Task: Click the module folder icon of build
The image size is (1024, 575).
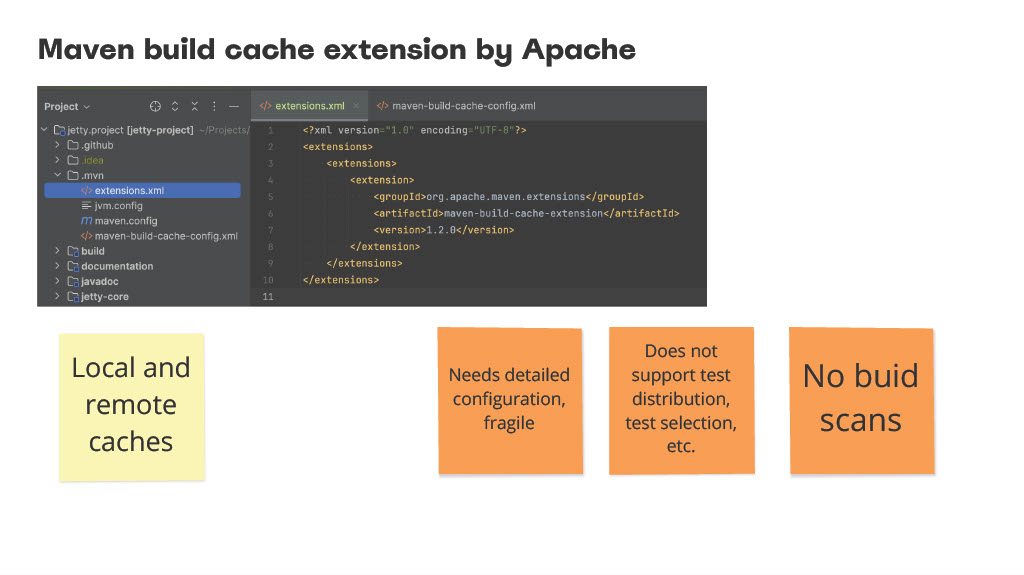Action: pos(73,251)
